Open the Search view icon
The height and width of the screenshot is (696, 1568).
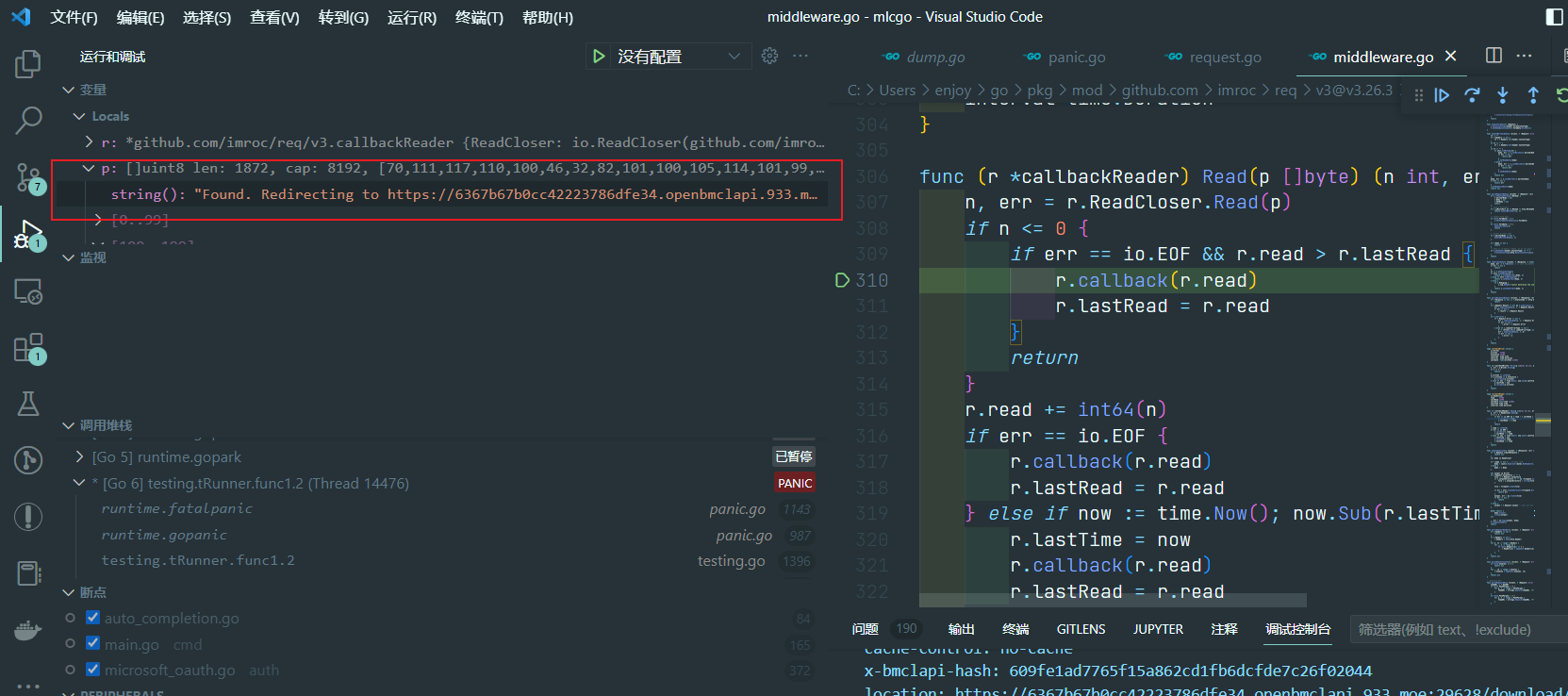pos(28,120)
